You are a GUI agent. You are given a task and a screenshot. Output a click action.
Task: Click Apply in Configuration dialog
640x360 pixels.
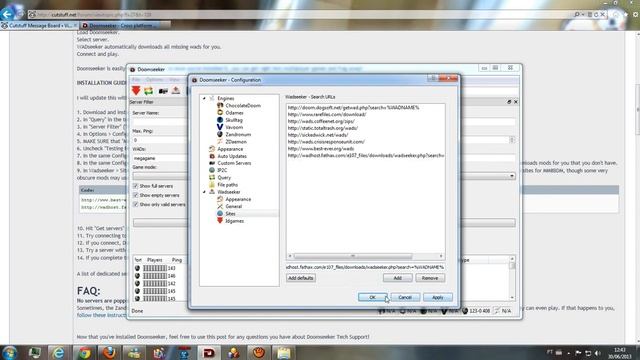(x=438, y=297)
